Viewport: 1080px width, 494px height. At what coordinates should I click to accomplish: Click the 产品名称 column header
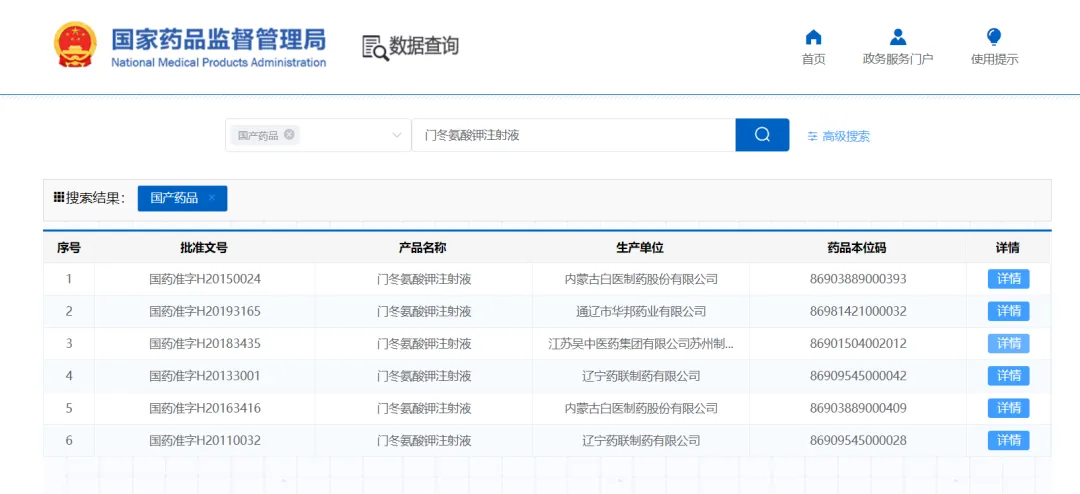point(424,247)
